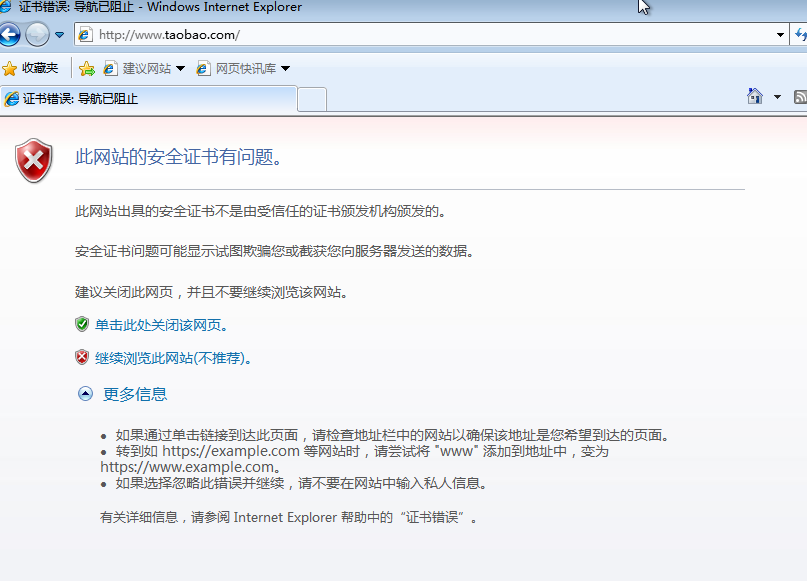Click the 继续浏览此网站(不推荐) link
This screenshot has height=581, width=807.
pos(173,358)
